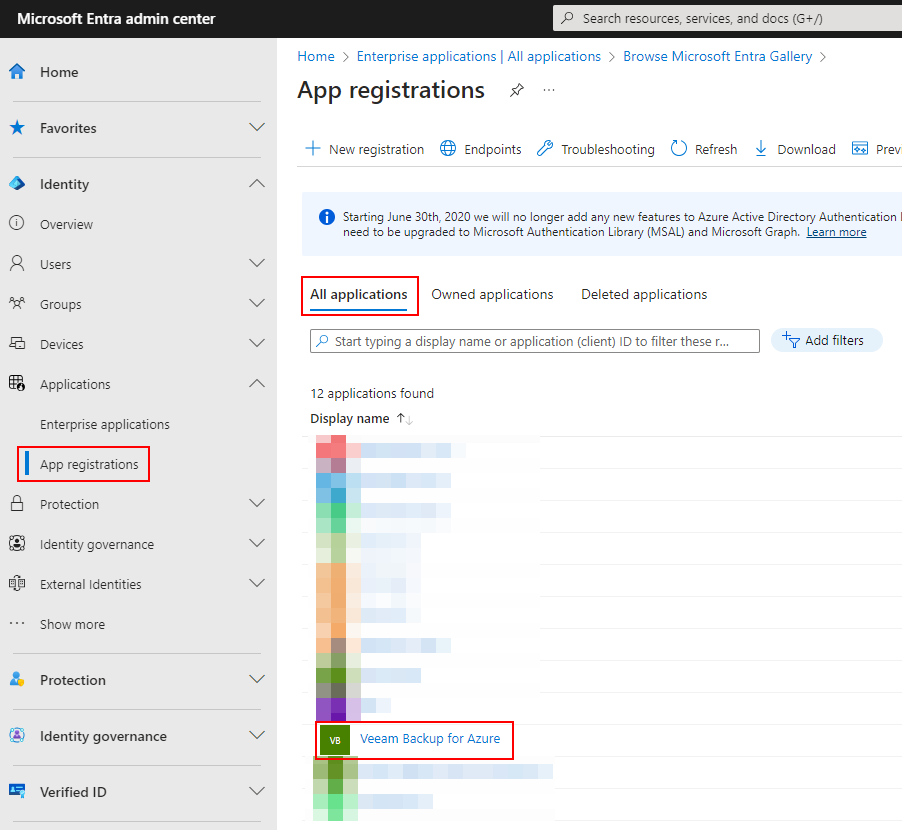The image size is (902, 830).
Task: Click the Identity governance icon under Identity section
Action: 17,544
